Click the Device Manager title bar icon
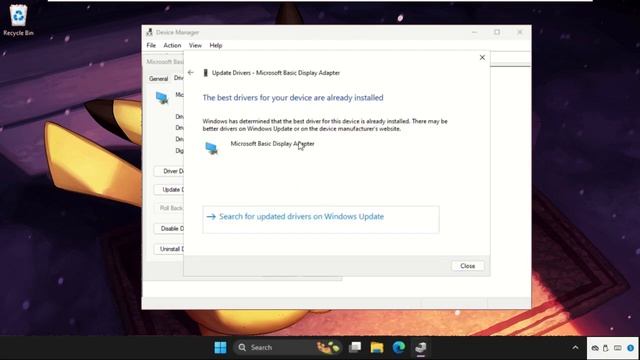 pos(149,32)
